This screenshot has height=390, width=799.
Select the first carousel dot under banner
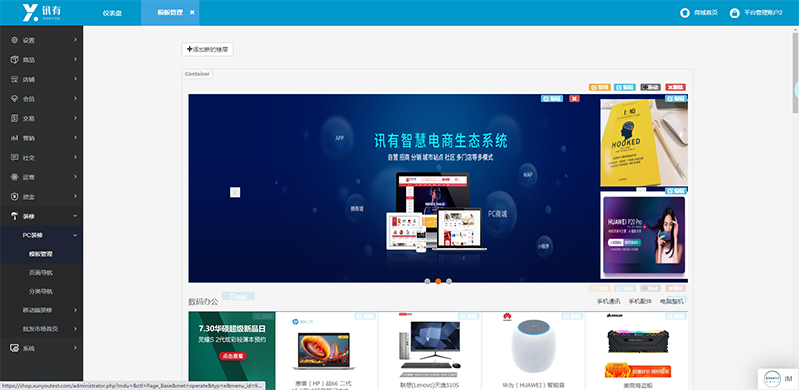427,281
